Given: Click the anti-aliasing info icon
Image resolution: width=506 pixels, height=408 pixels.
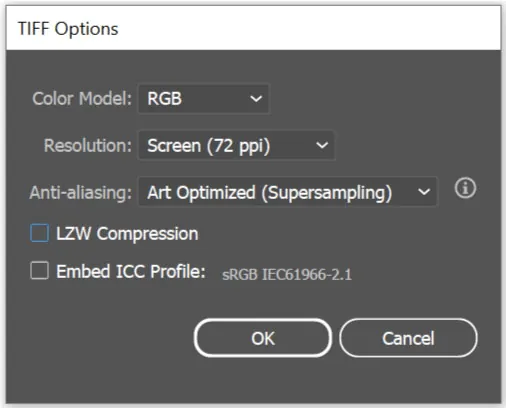Looking at the screenshot, I should 465,188.
